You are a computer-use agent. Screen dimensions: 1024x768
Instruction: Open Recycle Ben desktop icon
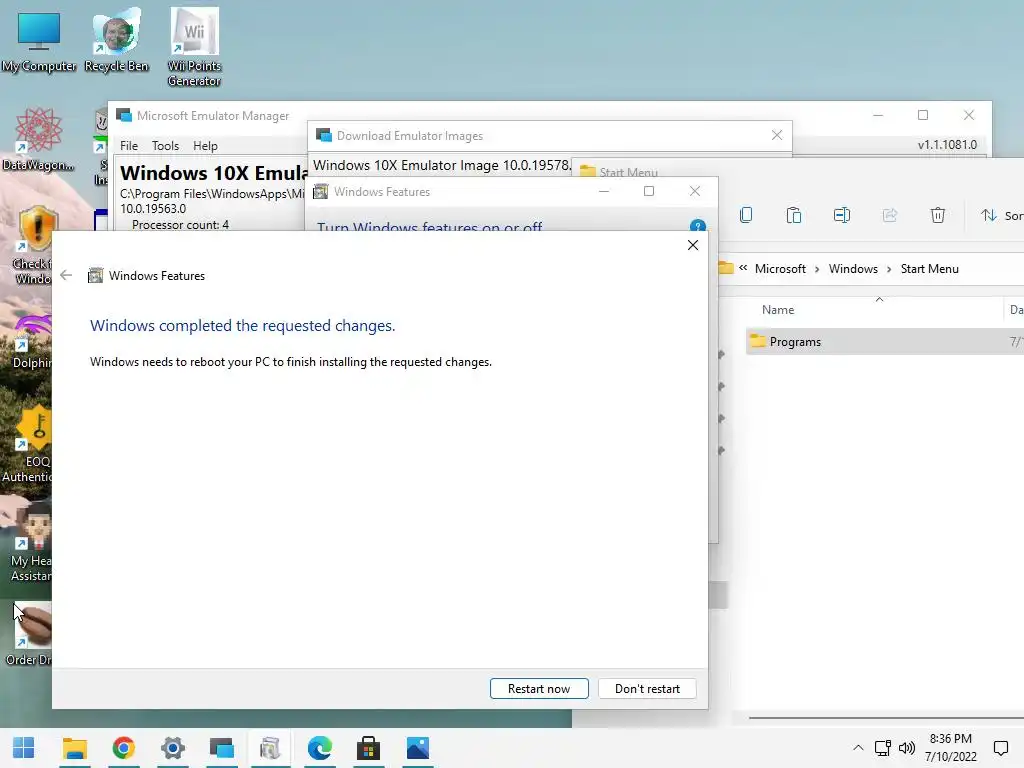point(116,41)
